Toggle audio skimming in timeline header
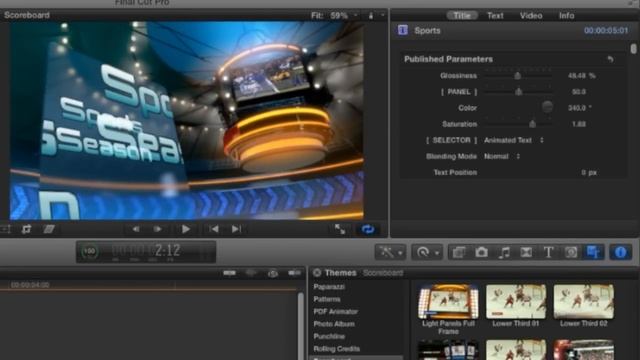 click(x=251, y=273)
